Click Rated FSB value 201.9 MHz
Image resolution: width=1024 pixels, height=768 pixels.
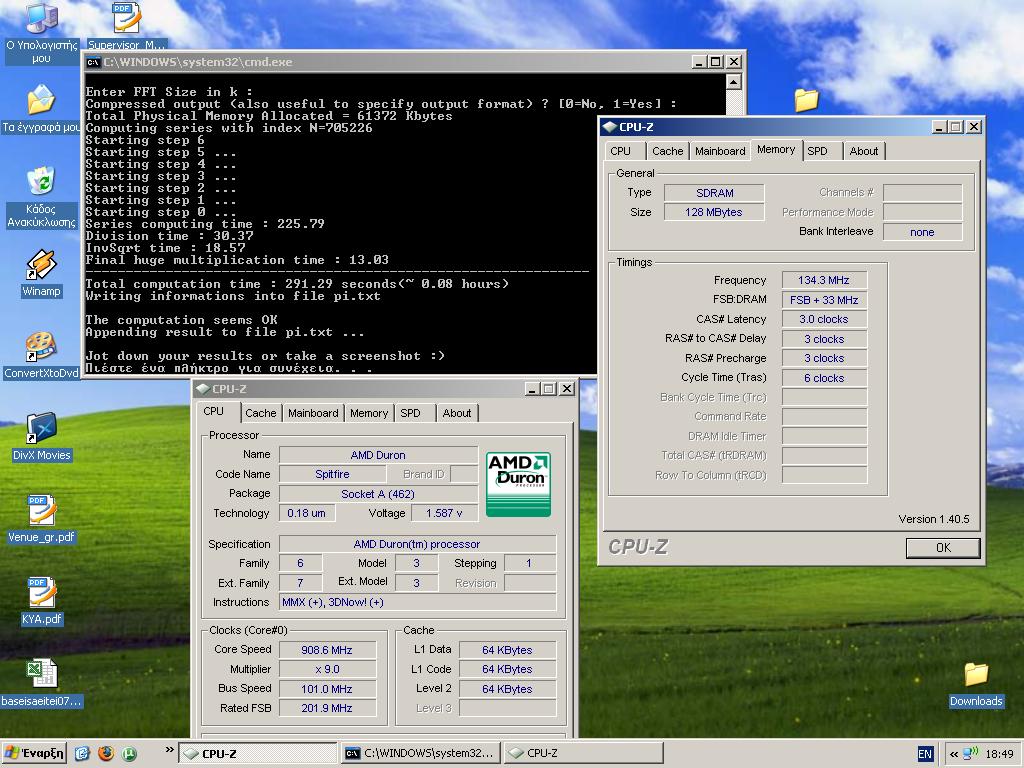point(327,708)
